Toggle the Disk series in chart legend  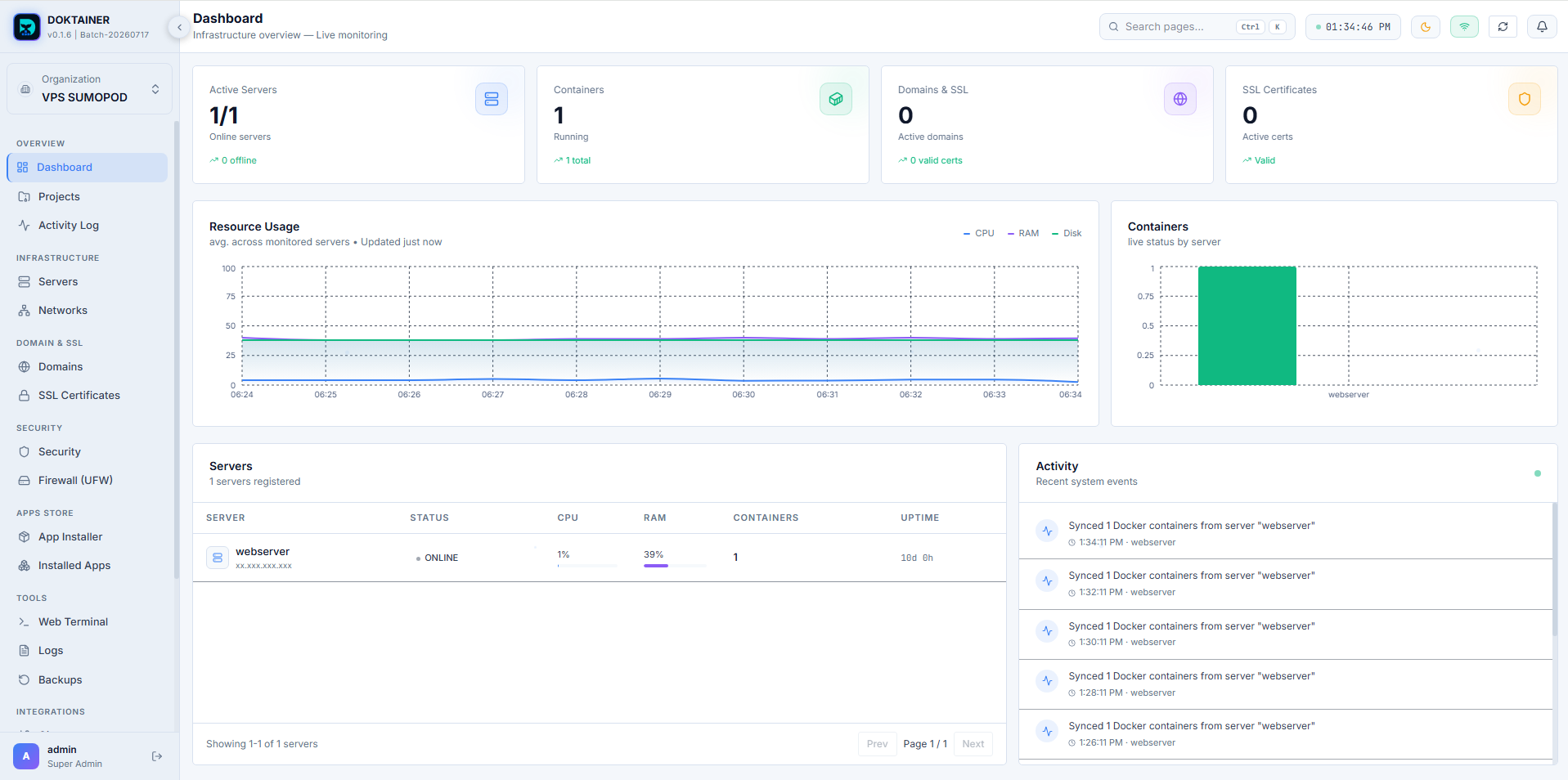click(x=1067, y=233)
